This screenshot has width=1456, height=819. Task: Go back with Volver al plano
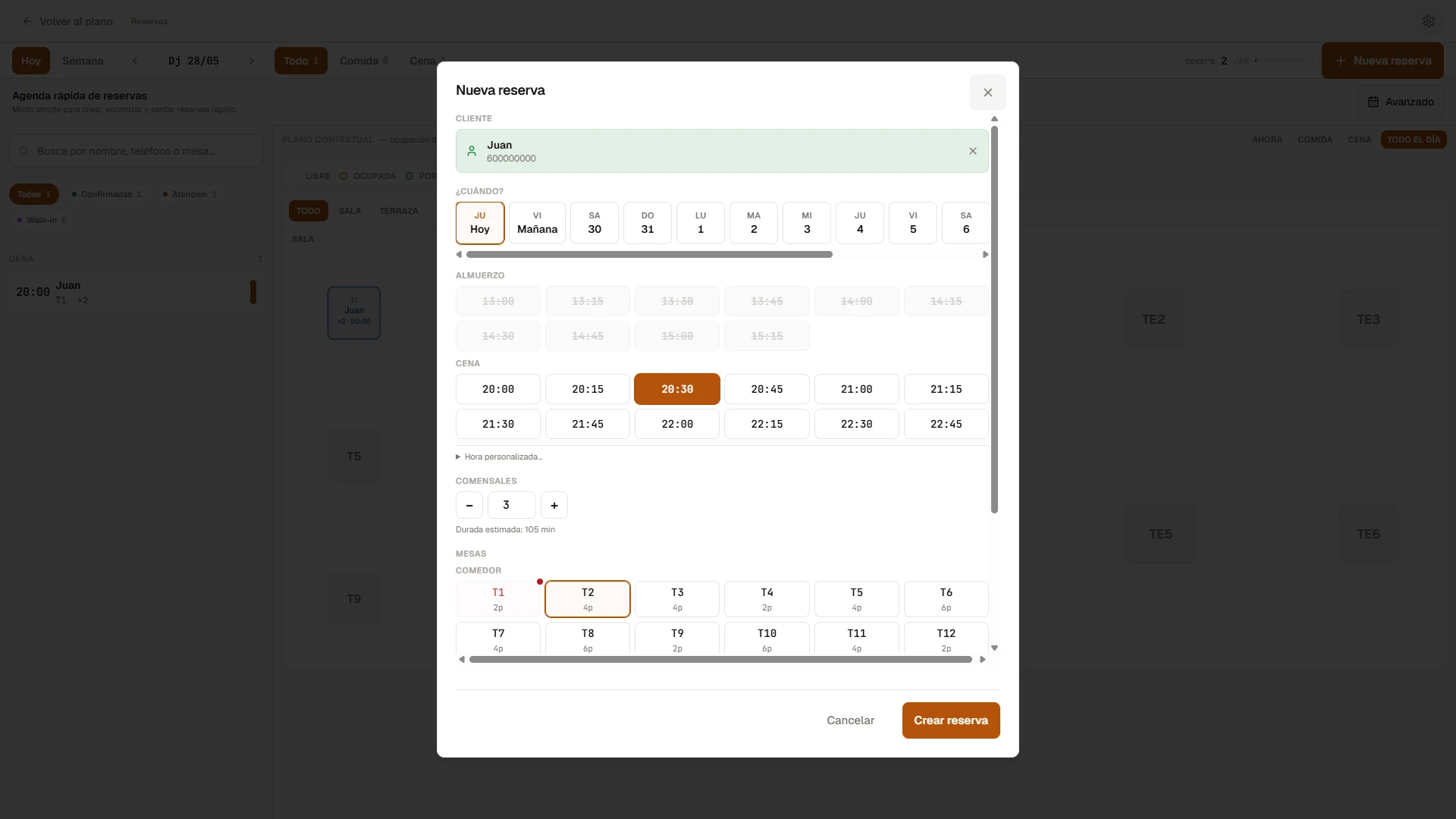(67, 21)
